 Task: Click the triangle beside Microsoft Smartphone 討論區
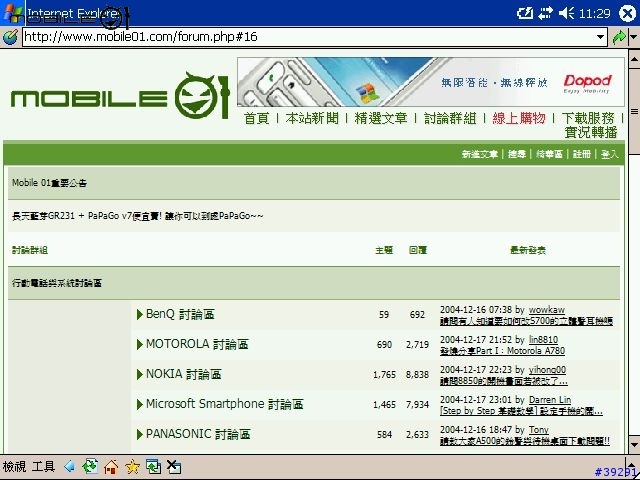click(140, 404)
